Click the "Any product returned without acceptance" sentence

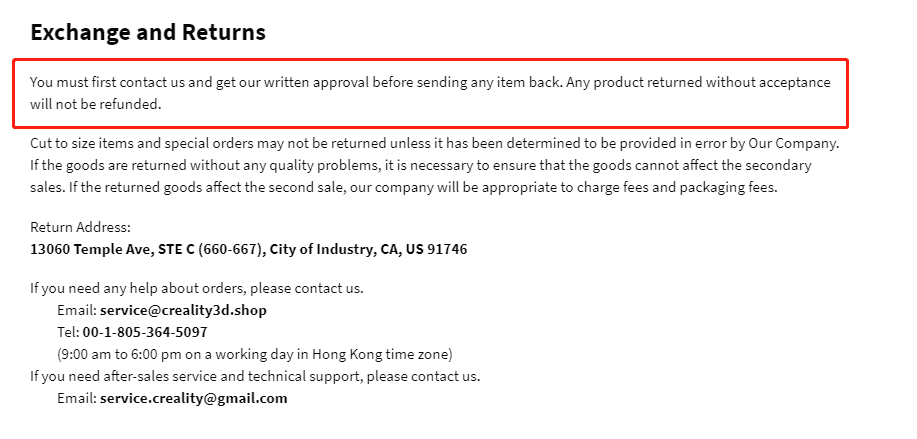click(699, 82)
